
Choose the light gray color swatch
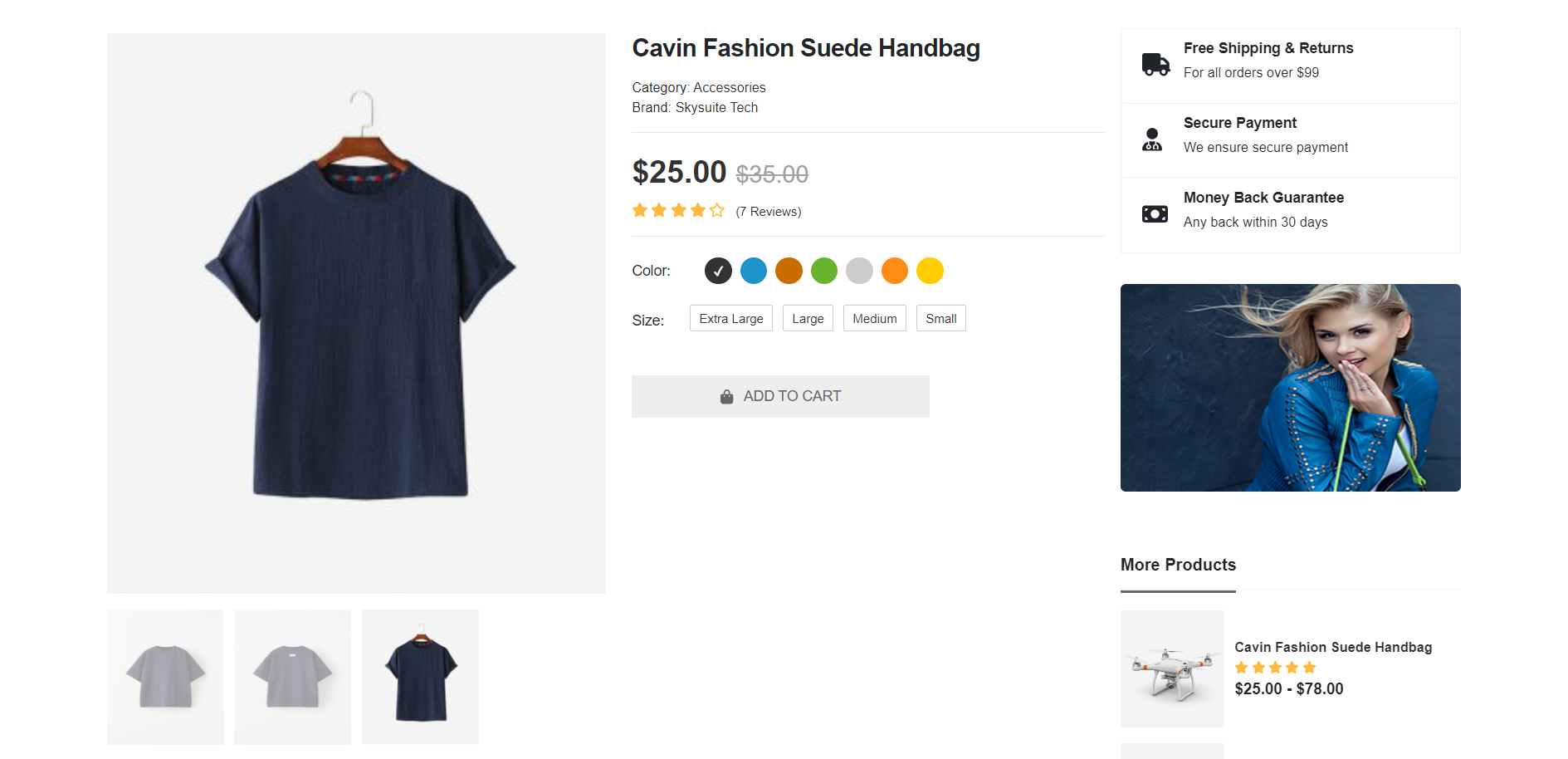[x=859, y=271]
